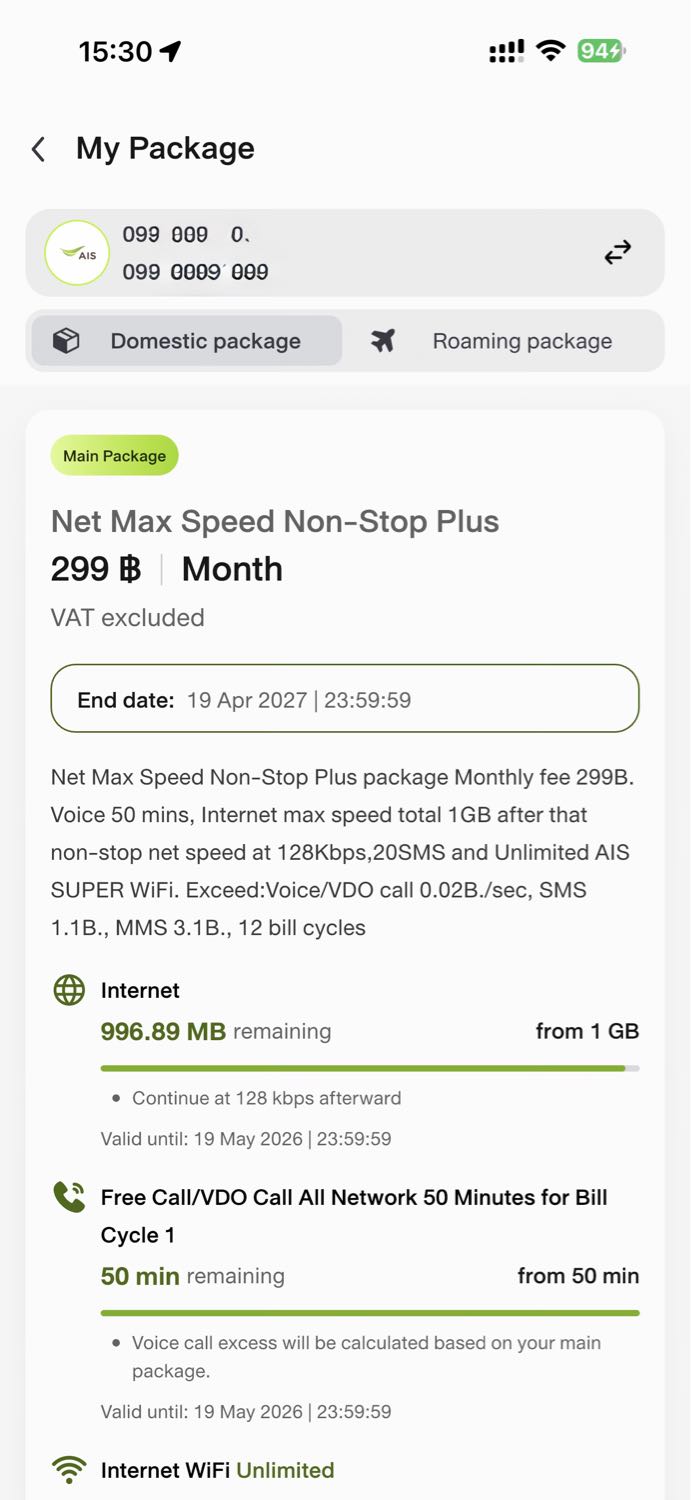
Task: Switch to the Roaming package tab
Action: coord(503,341)
